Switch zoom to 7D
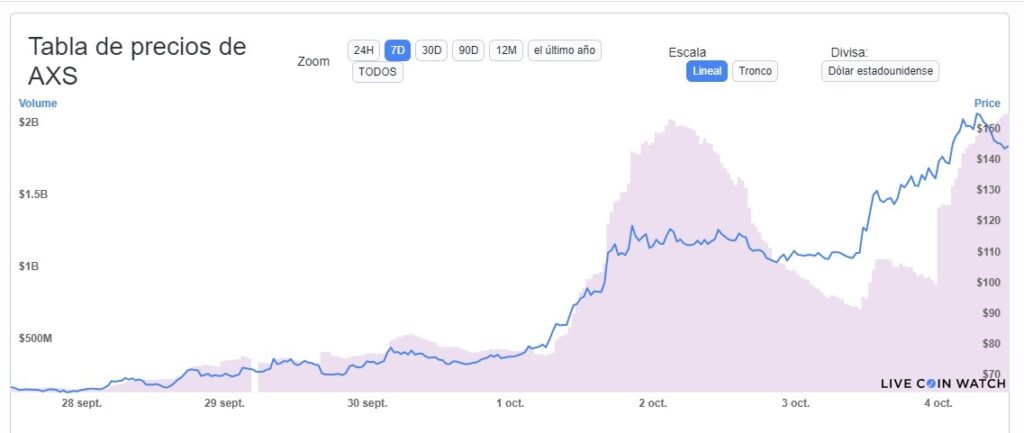The height and width of the screenshot is (433, 1024). point(397,50)
